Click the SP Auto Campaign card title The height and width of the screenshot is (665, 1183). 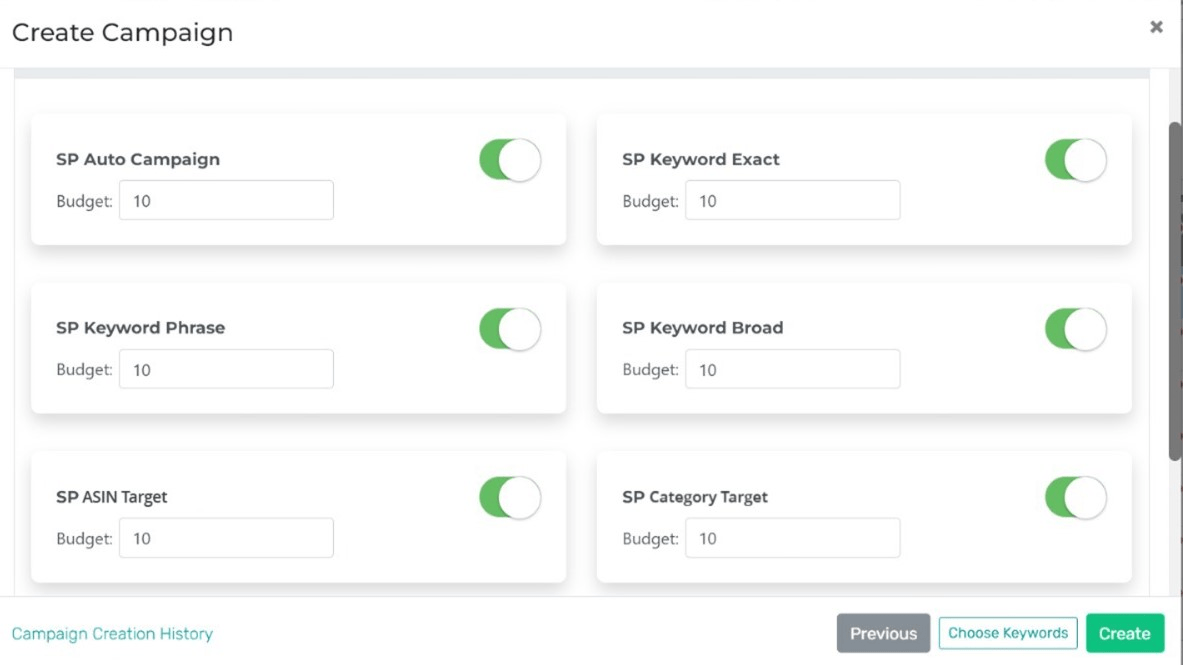click(138, 159)
